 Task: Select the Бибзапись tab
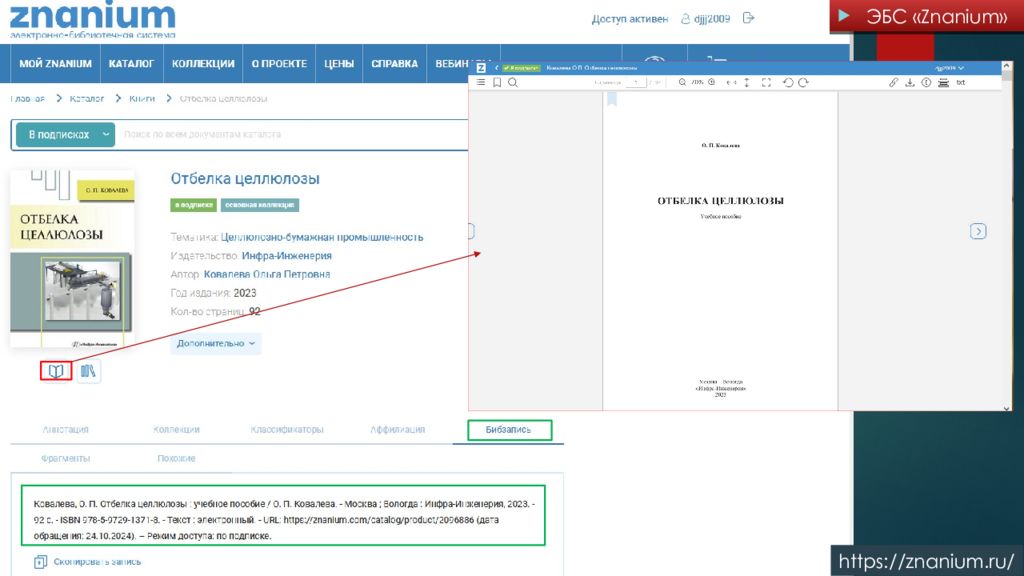(508, 430)
